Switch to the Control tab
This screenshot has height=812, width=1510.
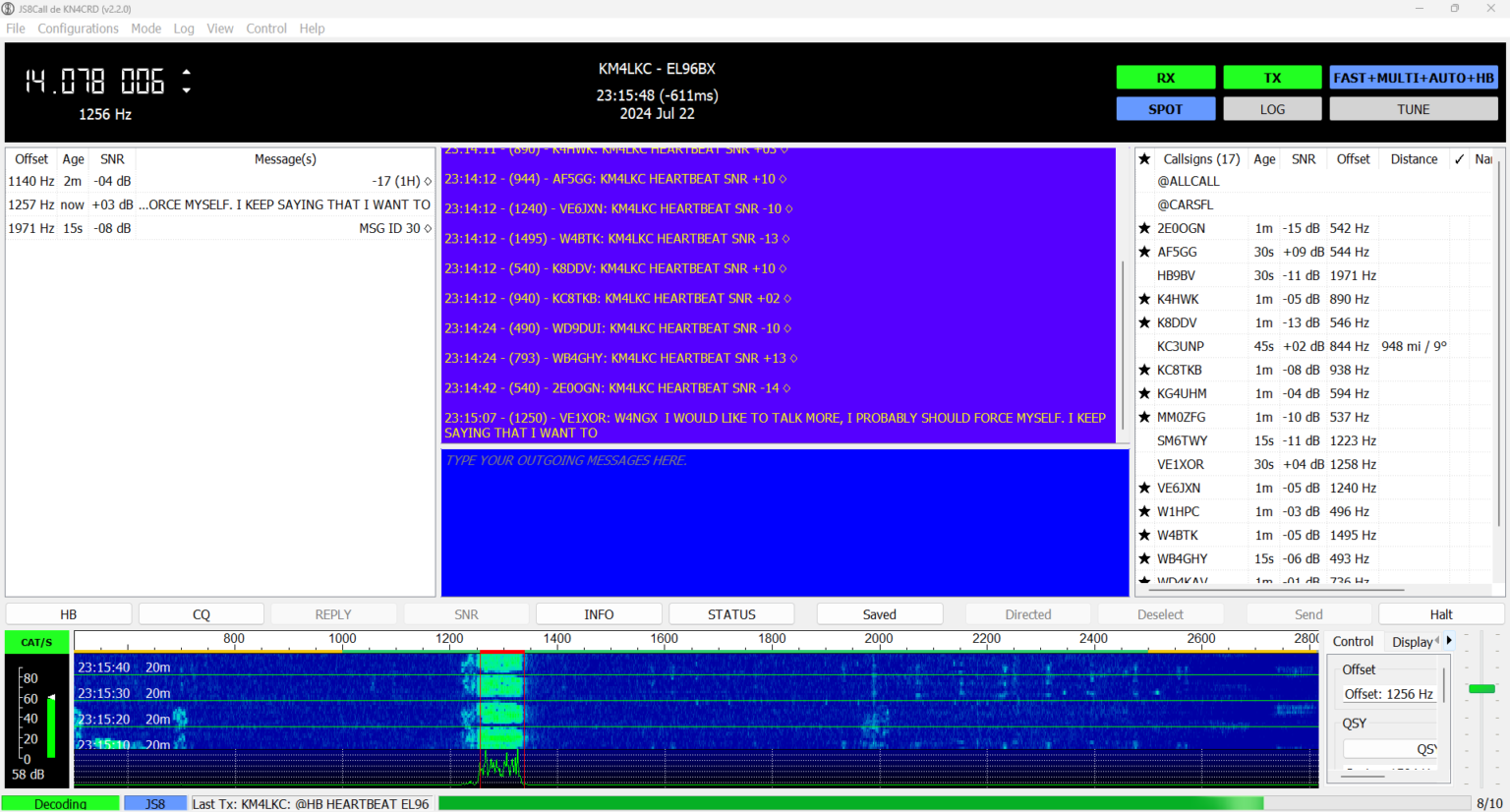[1353, 641]
